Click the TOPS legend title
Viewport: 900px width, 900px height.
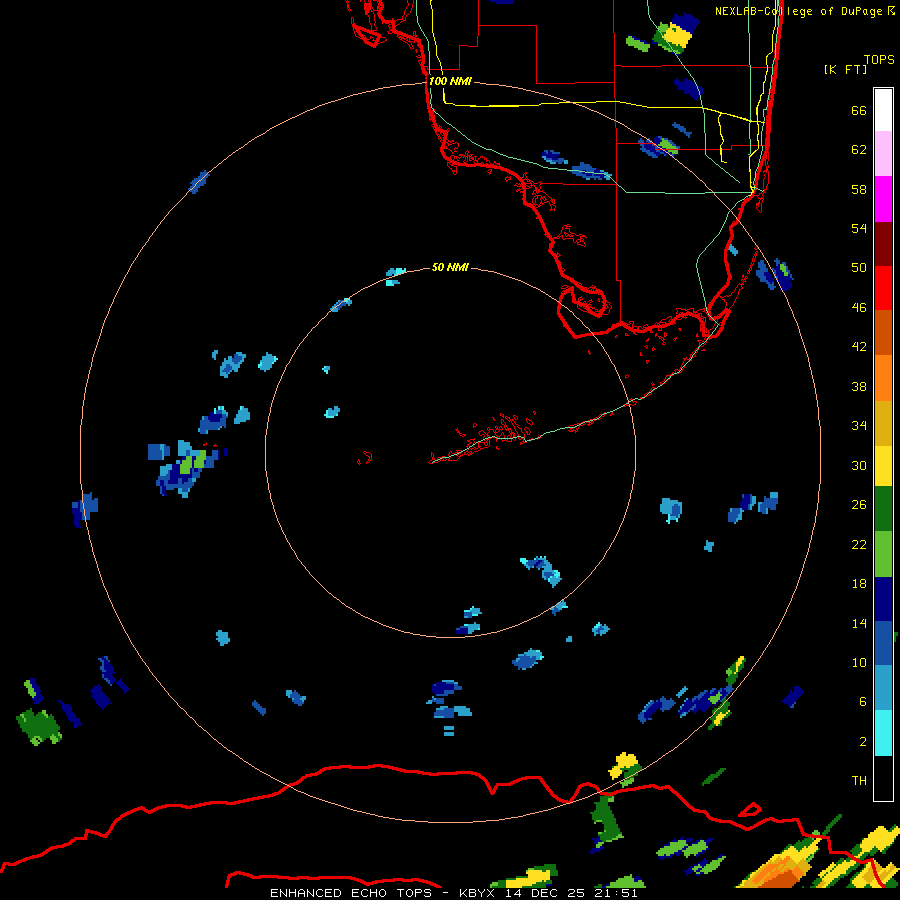[x=878, y=59]
